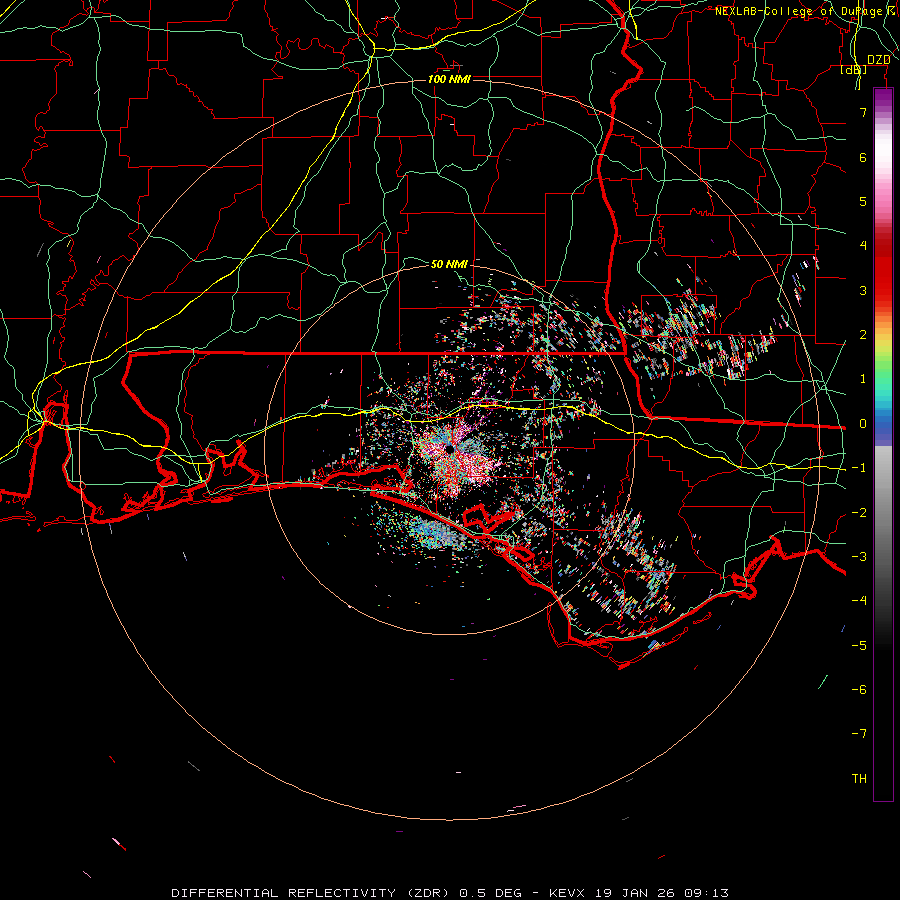Click the scale value "1"
This screenshot has height=900, width=900.
pyautogui.click(x=863, y=379)
